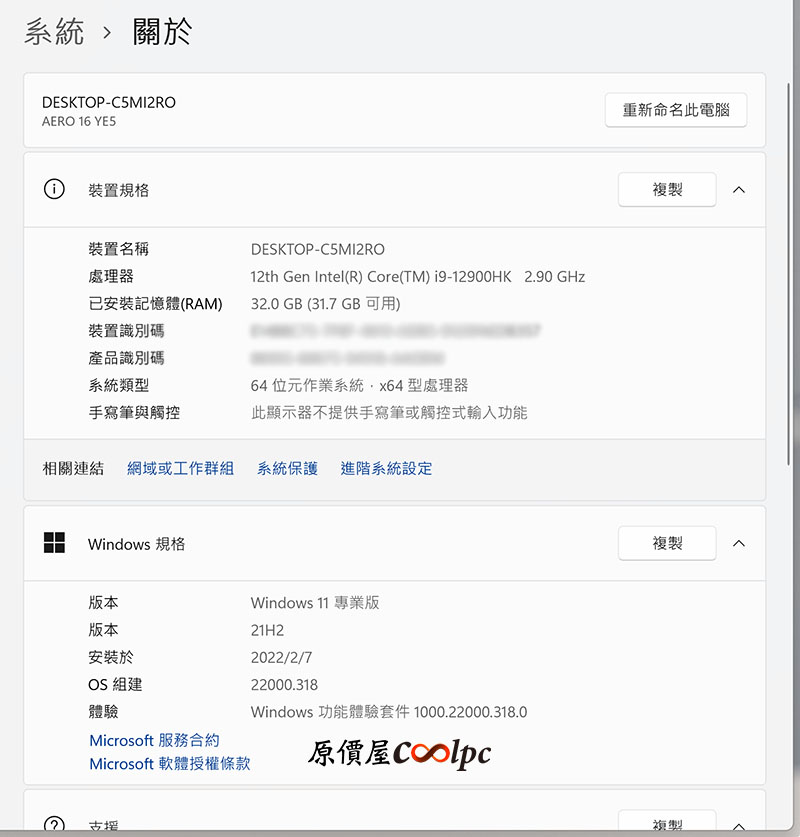Select the processor value i9-12900HK 2.90 GHz
This screenshot has height=837, width=800.
pos(418,277)
